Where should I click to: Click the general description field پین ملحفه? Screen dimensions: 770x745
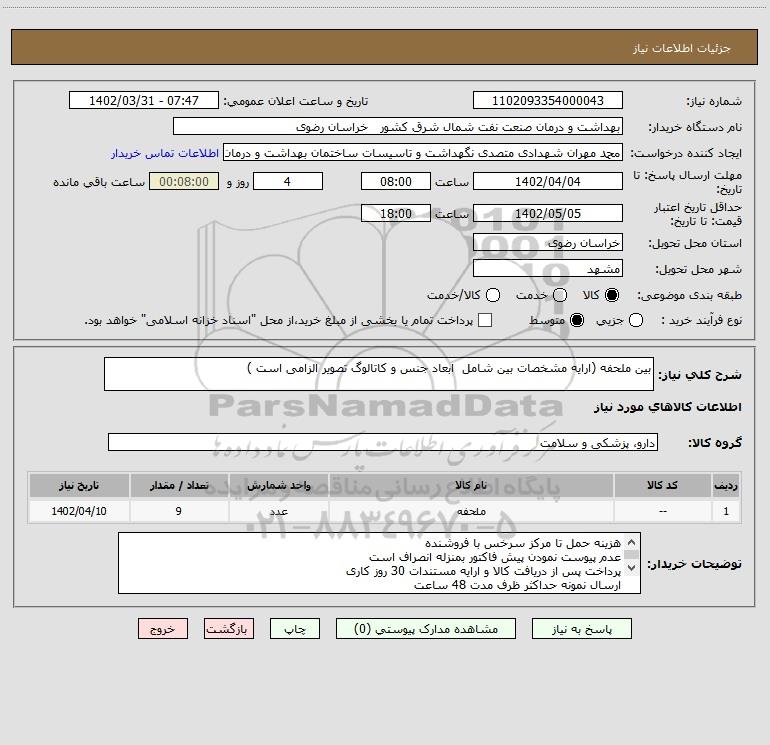tap(379, 374)
